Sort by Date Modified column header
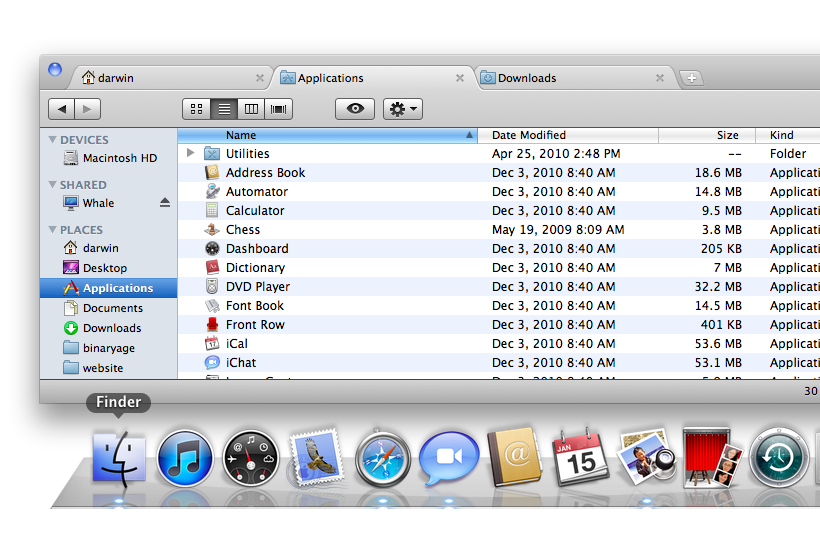The height and width of the screenshot is (559, 820). coord(568,135)
